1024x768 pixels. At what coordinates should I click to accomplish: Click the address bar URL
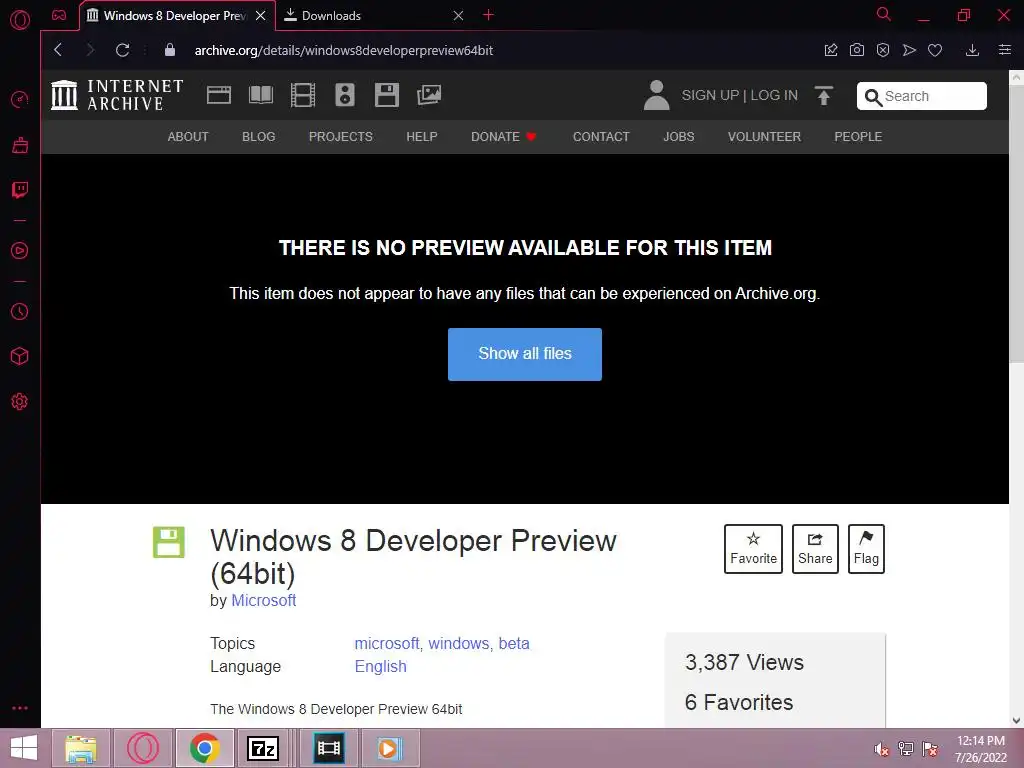(344, 50)
